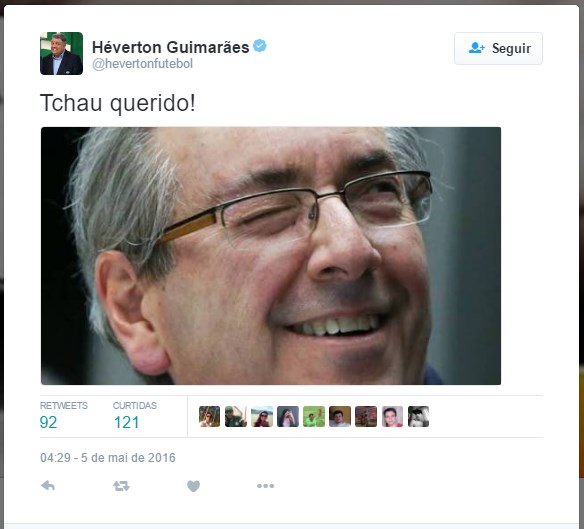Click the person-plus icon in Seguir button
The image size is (584, 529).
point(477,48)
